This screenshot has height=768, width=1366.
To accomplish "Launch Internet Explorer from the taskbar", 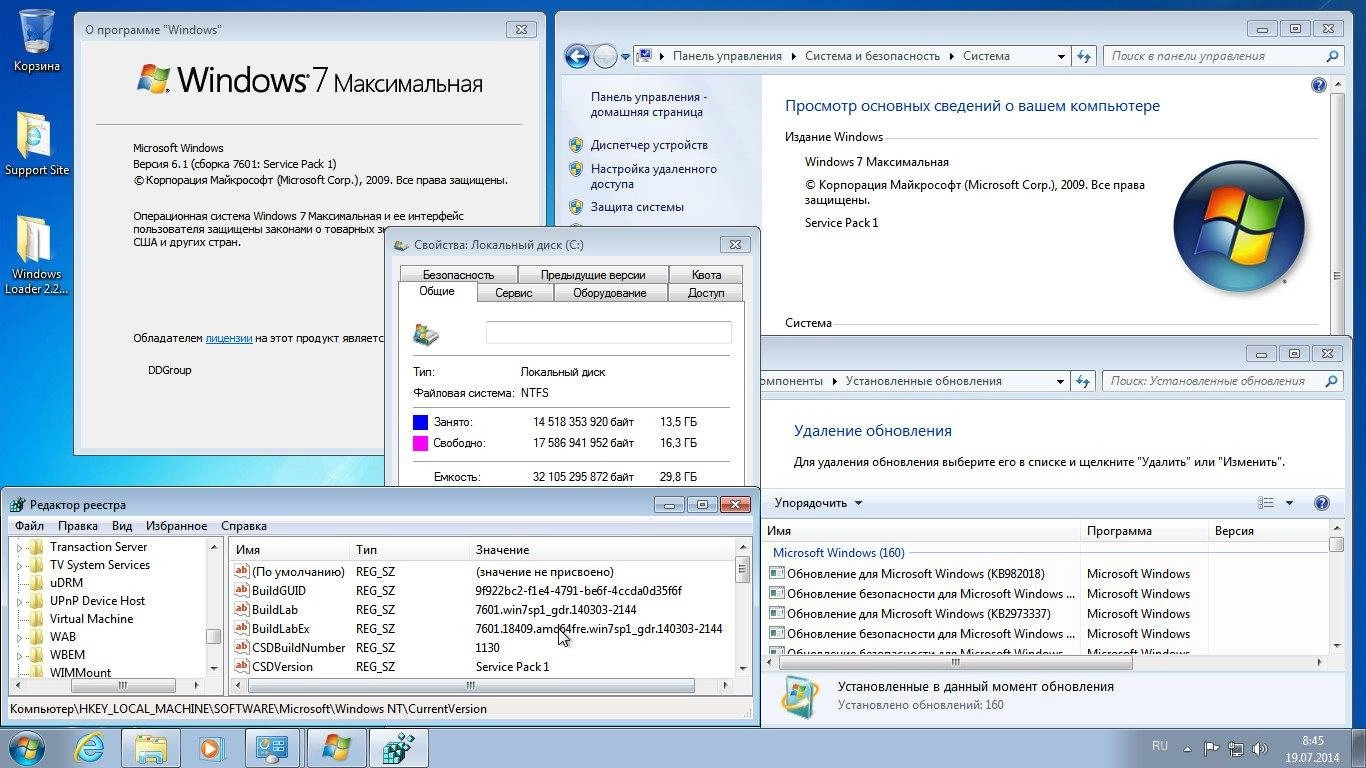I will click(90, 747).
